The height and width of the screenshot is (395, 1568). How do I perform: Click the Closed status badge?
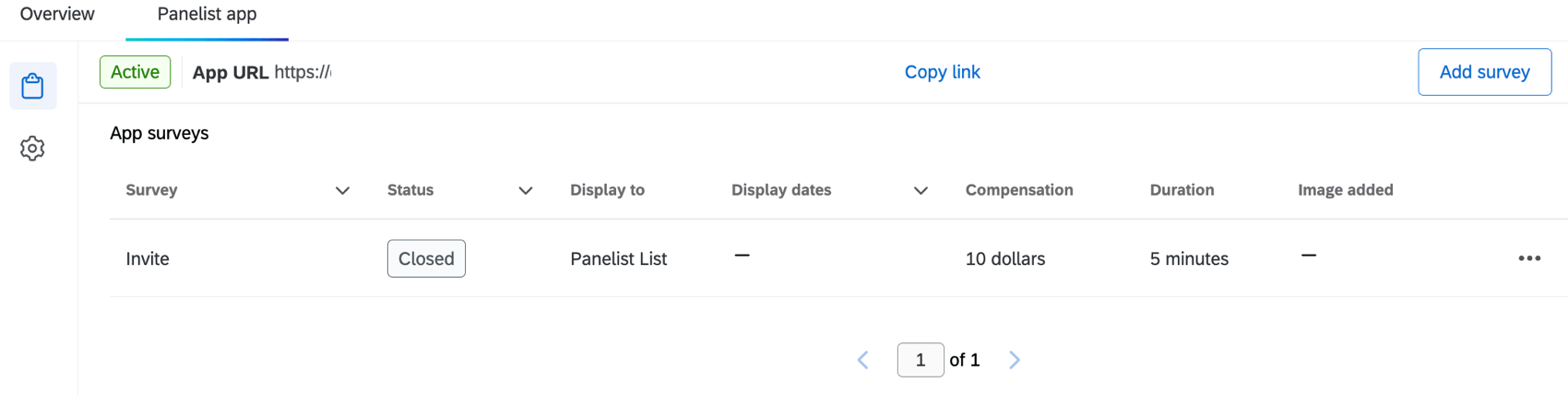[x=426, y=258]
